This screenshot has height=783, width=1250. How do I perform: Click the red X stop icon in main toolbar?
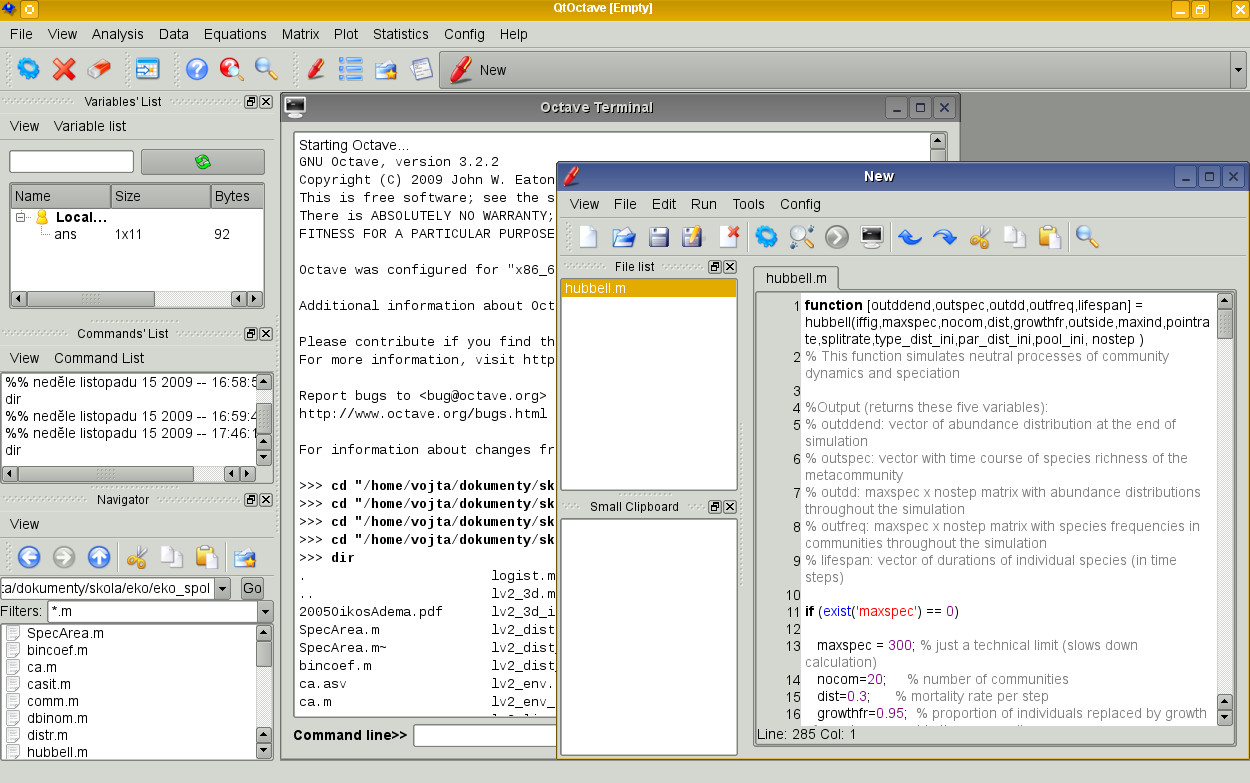(64, 69)
